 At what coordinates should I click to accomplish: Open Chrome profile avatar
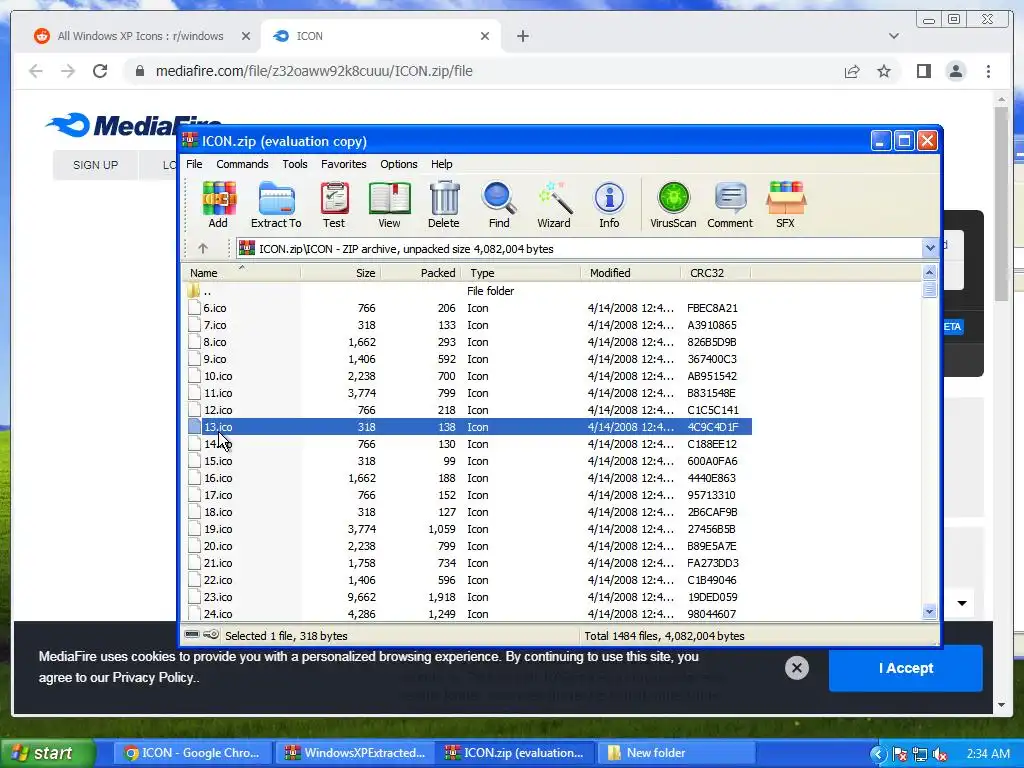click(x=956, y=71)
